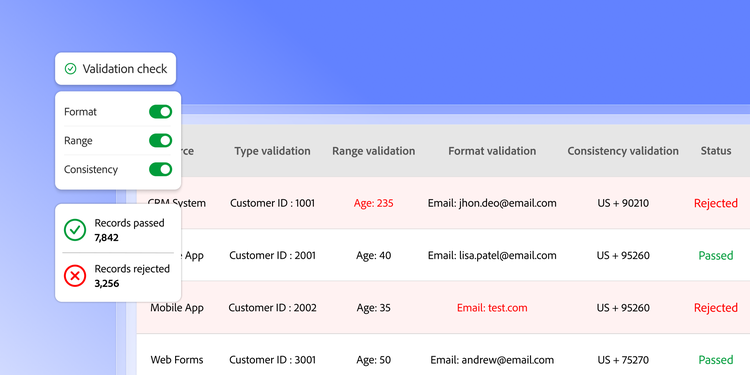
Task: Click the Records passed 7,842 count
Action: [x=107, y=238]
